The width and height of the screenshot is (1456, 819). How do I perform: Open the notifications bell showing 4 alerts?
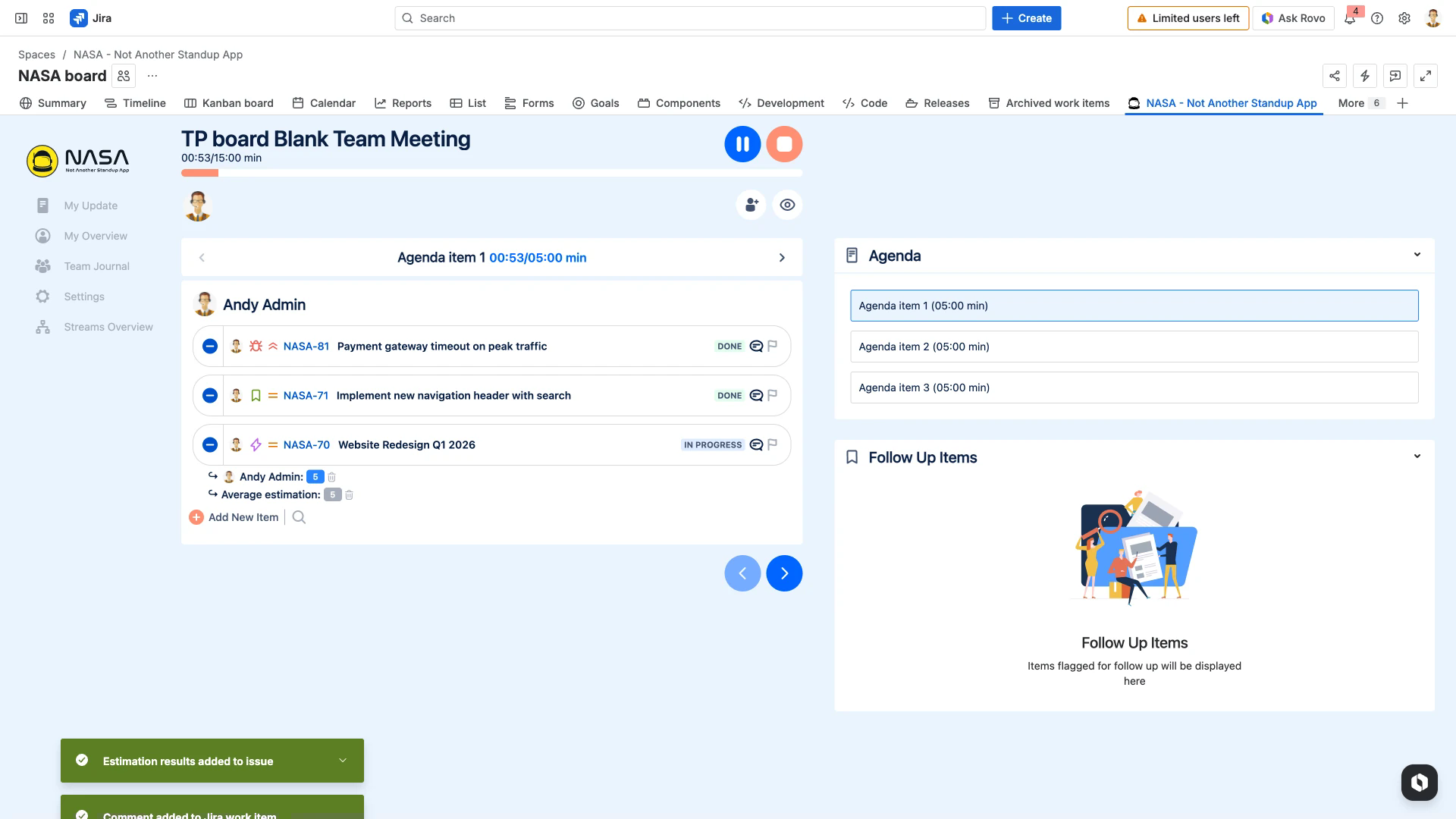pos(1350,17)
